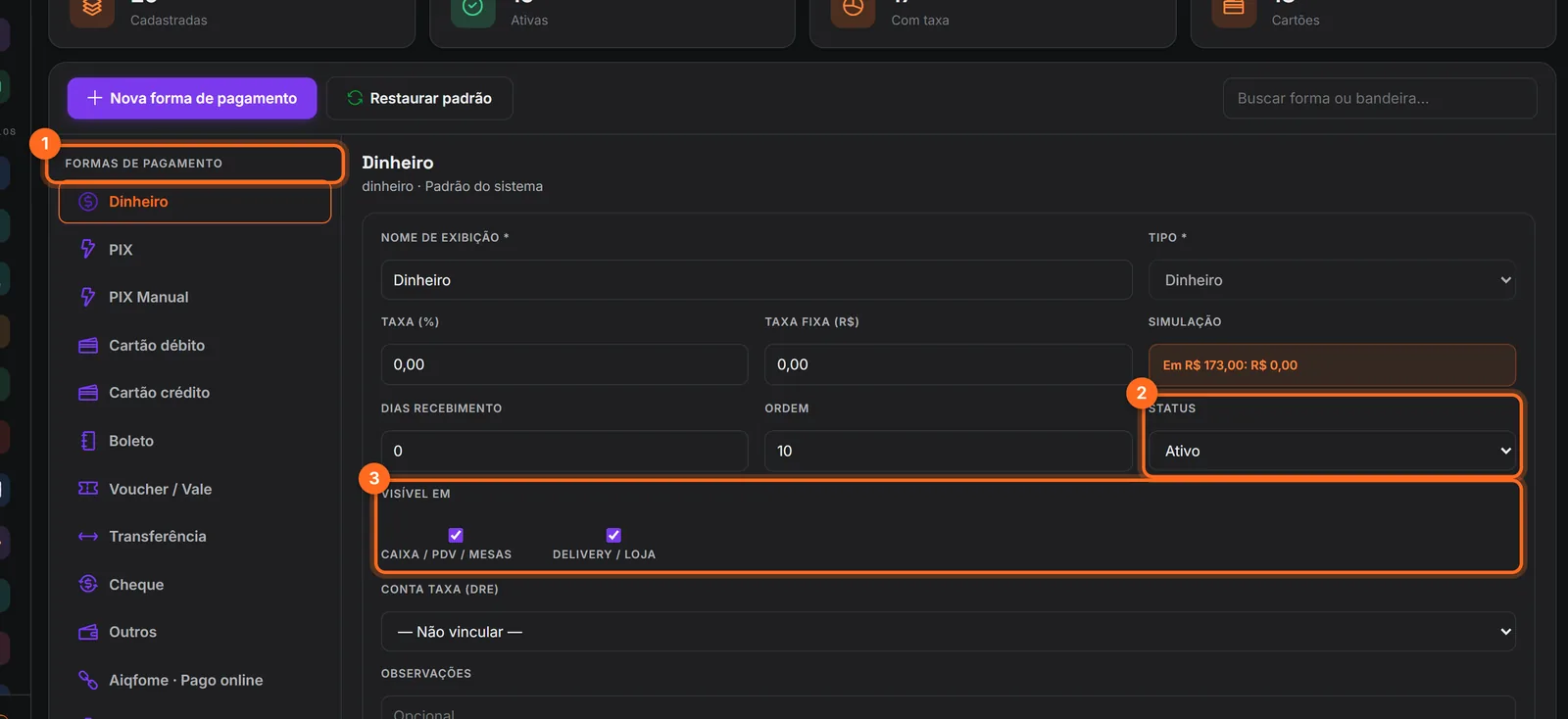The image size is (1568, 719).
Task: Select Cheque payment method
Action: click(x=195, y=584)
